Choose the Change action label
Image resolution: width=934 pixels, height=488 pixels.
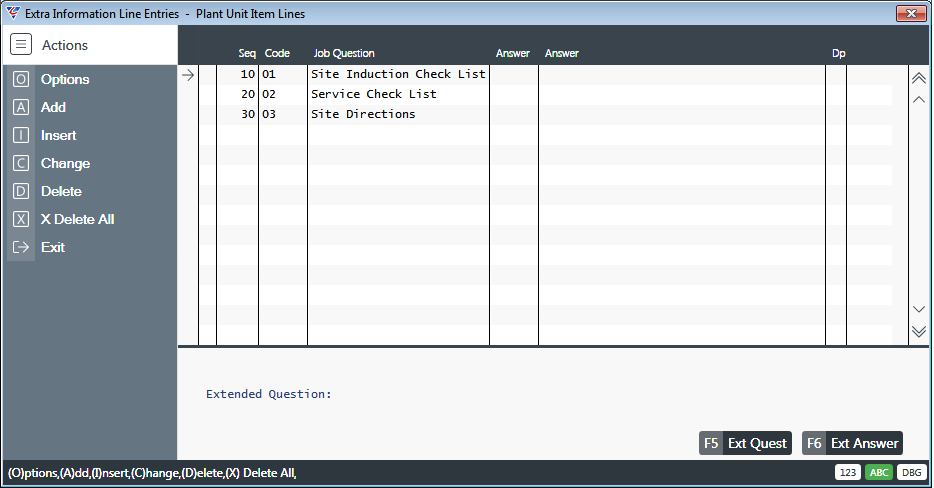[x=66, y=163]
